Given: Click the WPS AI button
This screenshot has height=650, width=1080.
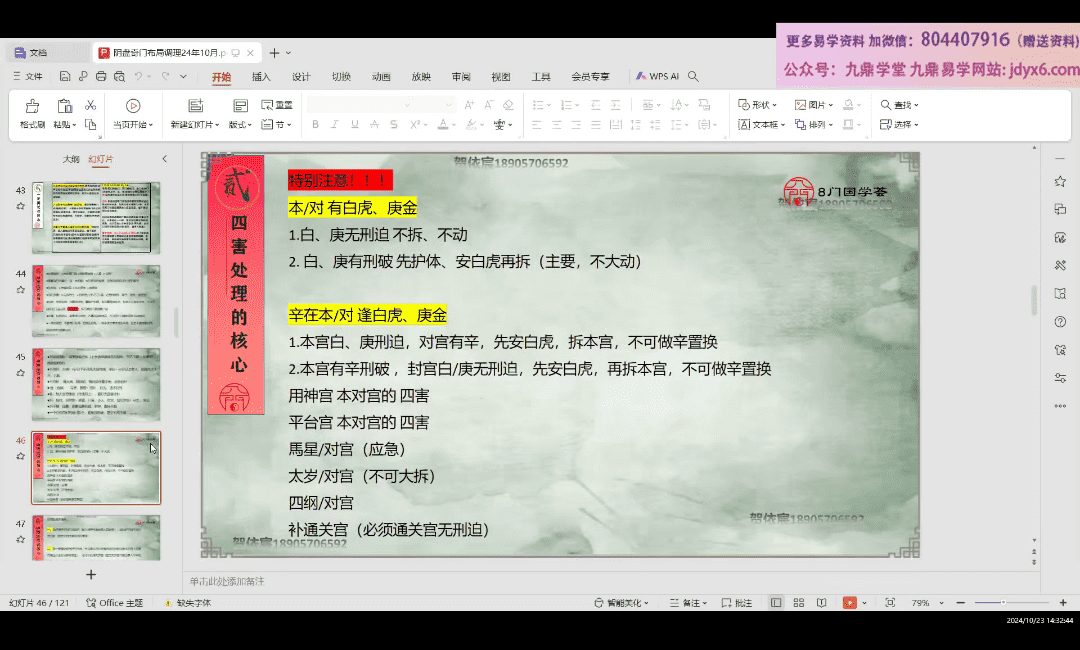Looking at the screenshot, I should click(657, 76).
